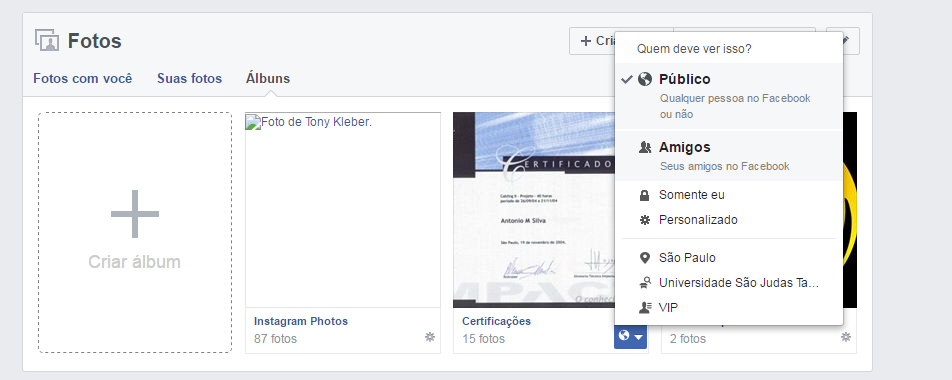Click the friends icon beside Amigos
Viewport: 952px width, 380px height.
tap(645, 147)
